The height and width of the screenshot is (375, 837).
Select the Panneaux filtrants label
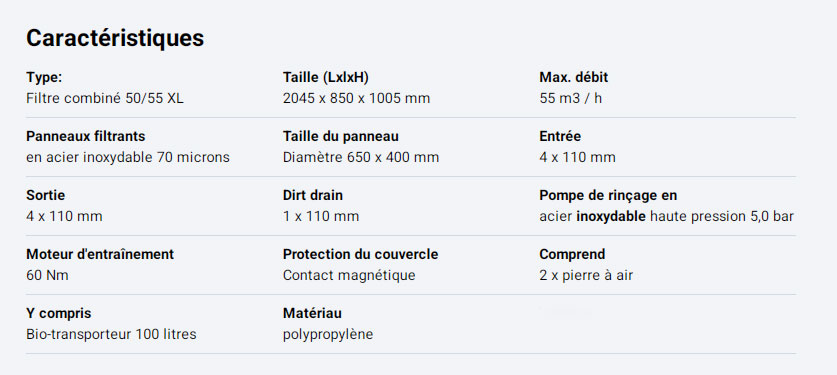(x=85, y=137)
